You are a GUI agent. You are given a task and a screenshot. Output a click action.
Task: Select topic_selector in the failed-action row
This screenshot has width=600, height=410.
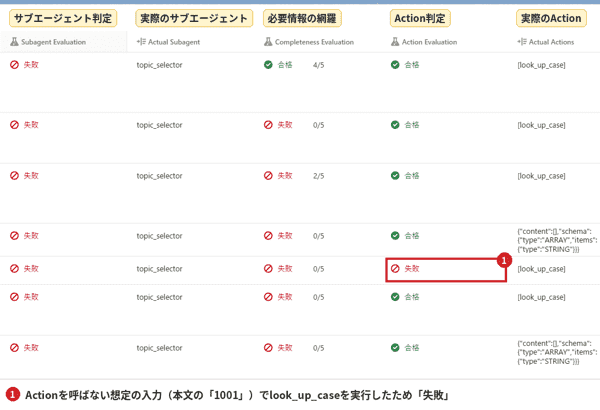pyautogui.click(x=159, y=269)
